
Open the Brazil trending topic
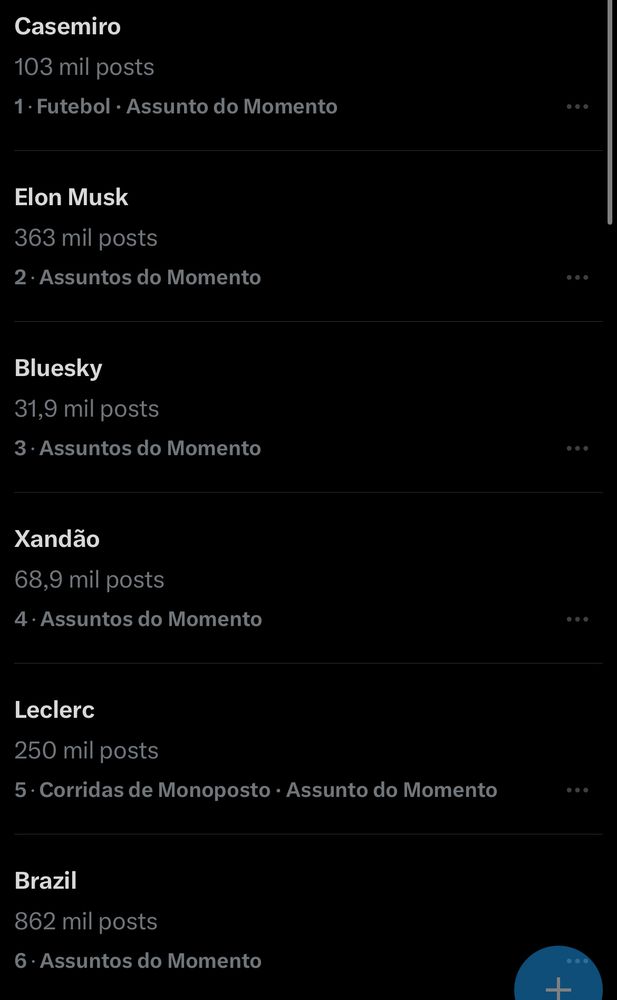click(46, 881)
